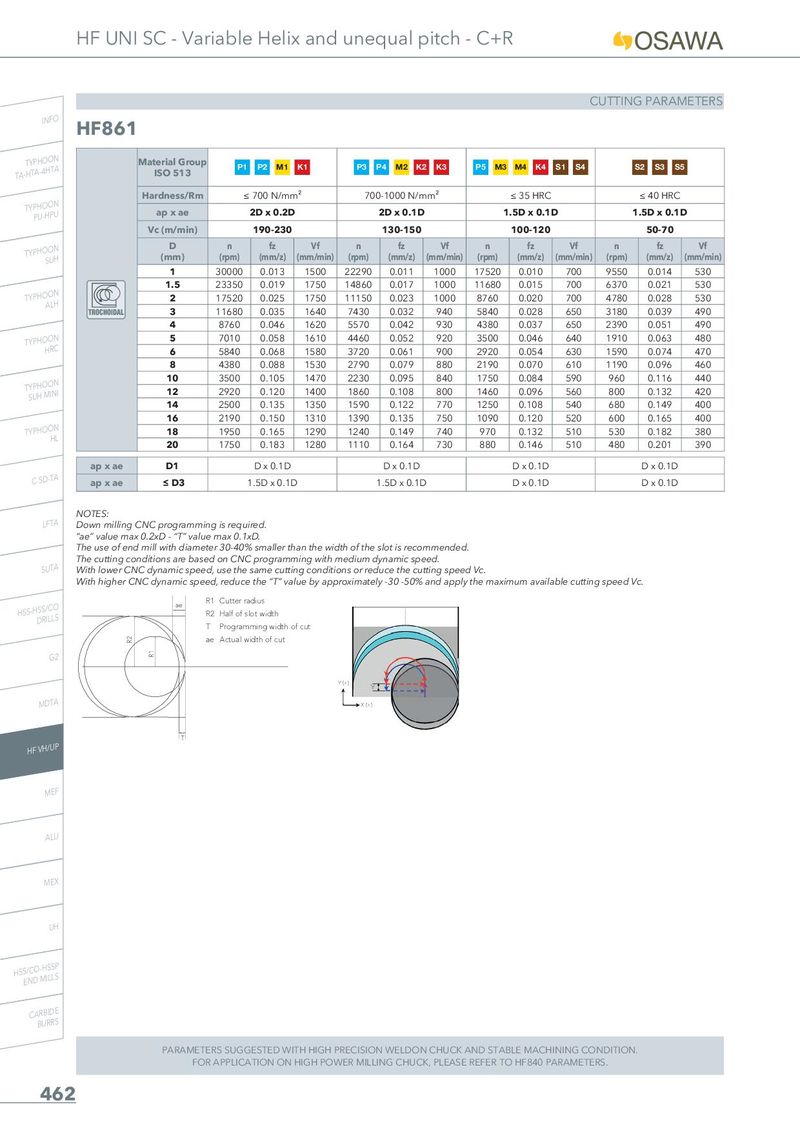
Task: Select the brown S5 material badge
Action: point(679,167)
